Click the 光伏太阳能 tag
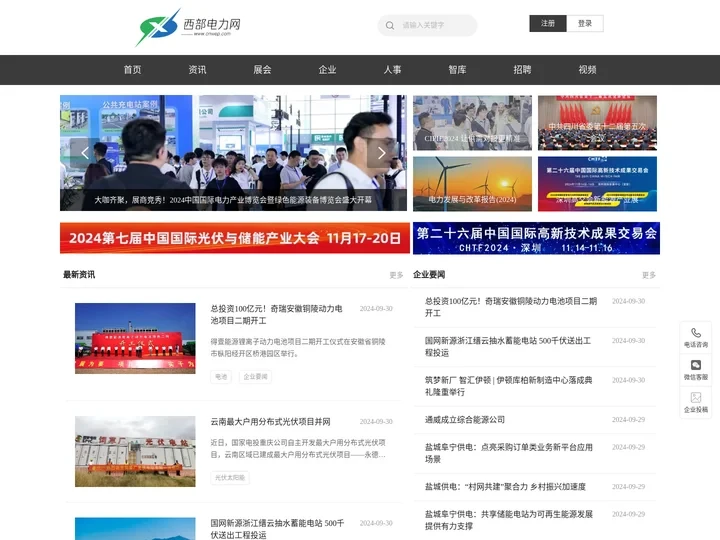 230,478
